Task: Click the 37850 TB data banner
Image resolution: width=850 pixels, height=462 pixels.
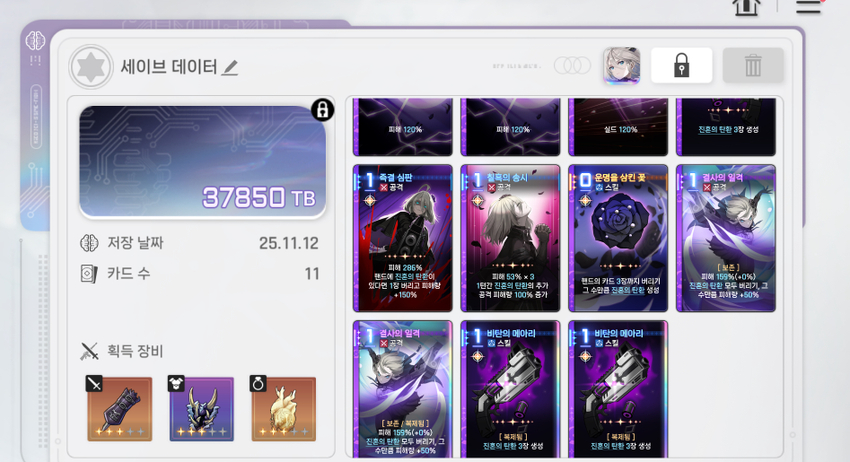Action: (203, 162)
